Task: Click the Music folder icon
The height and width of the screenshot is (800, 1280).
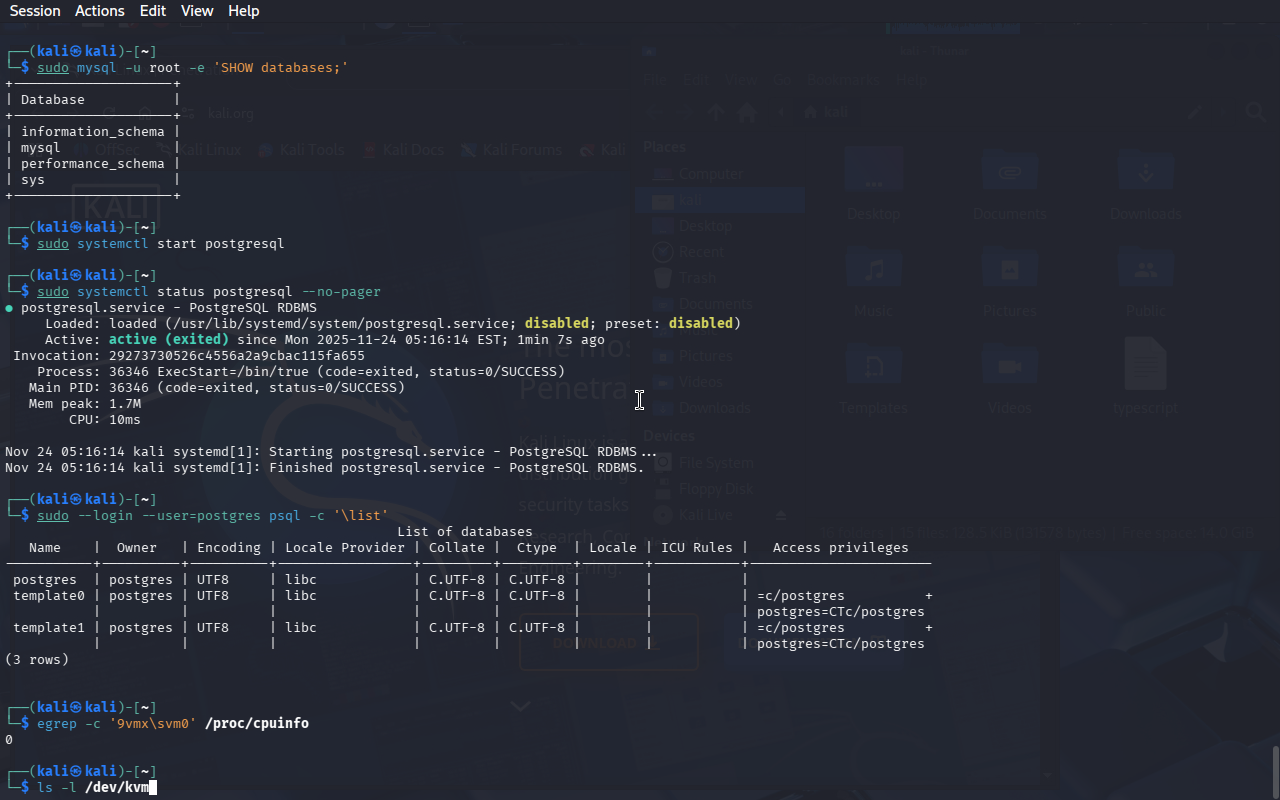Action: [x=873, y=270]
